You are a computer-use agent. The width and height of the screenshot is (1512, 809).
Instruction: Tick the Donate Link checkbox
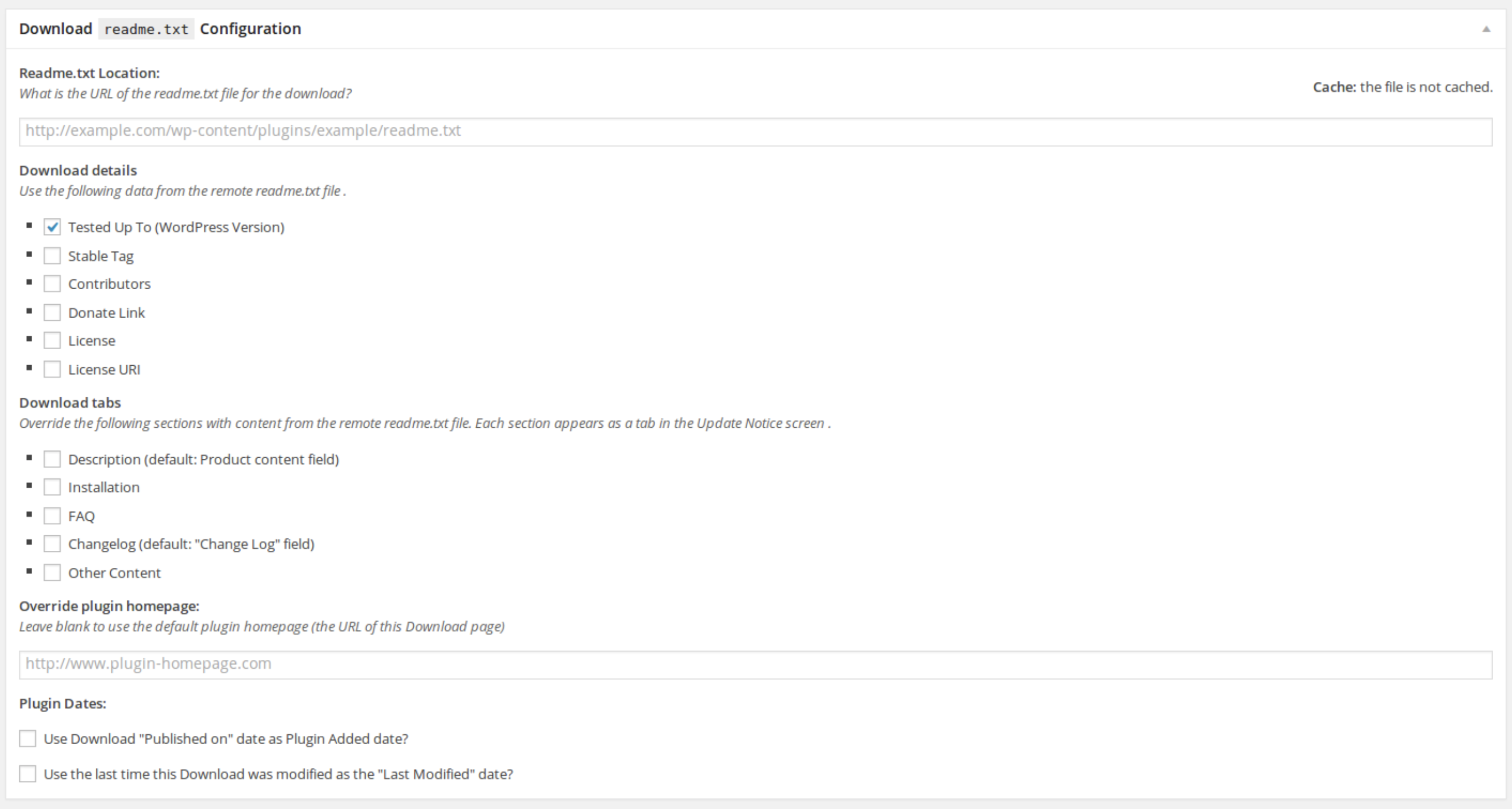pos(52,313)
